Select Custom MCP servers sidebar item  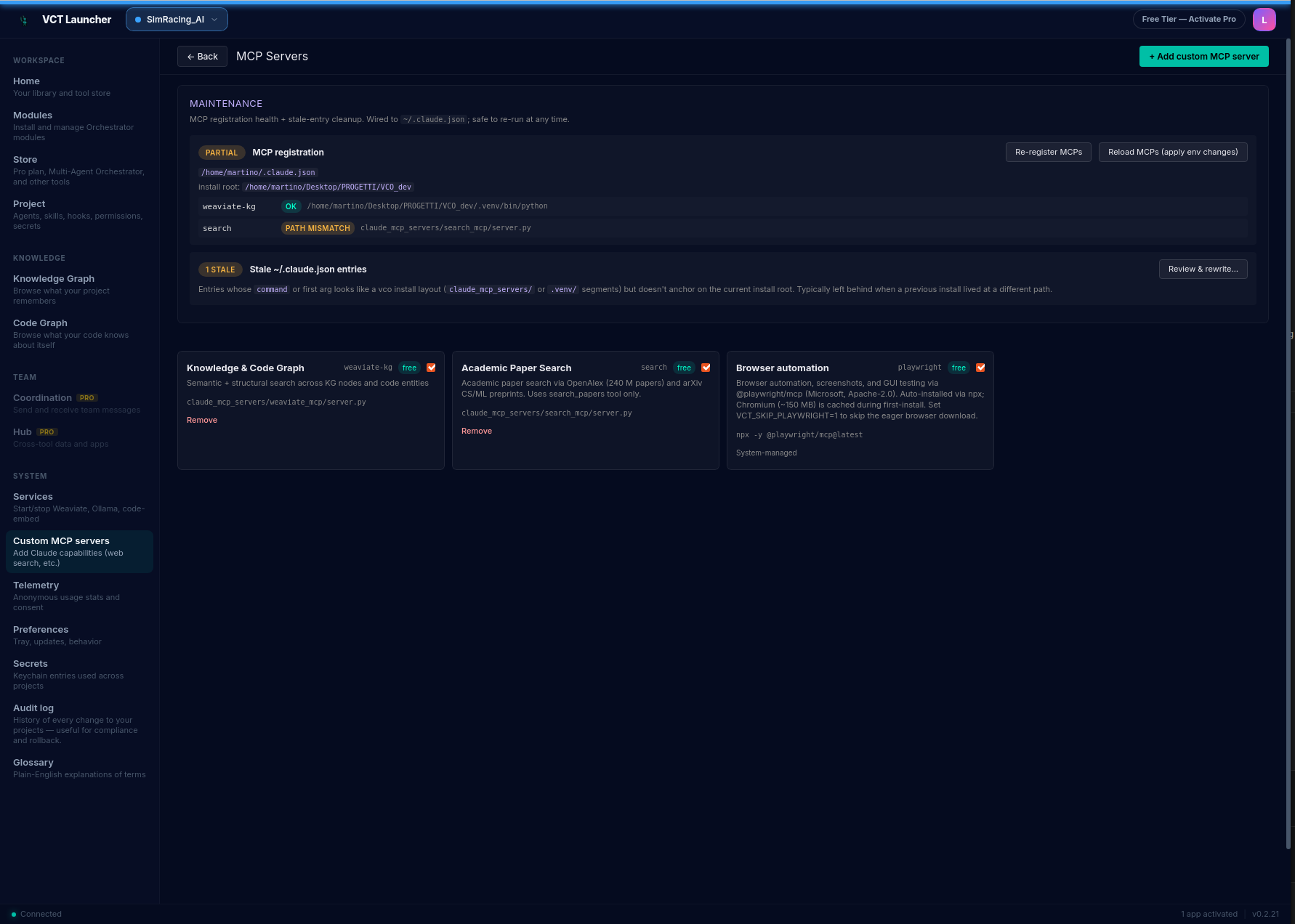click(x=79, y=551)
